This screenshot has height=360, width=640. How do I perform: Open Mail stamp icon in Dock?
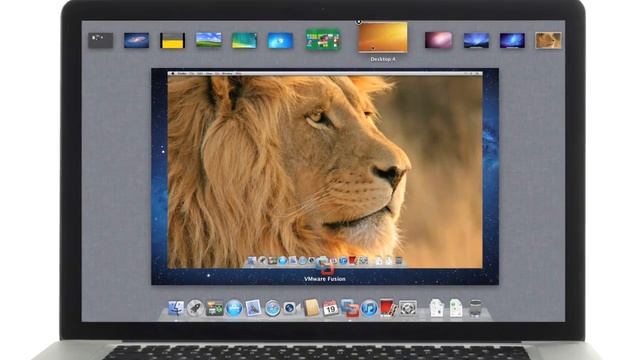(253, 308)
